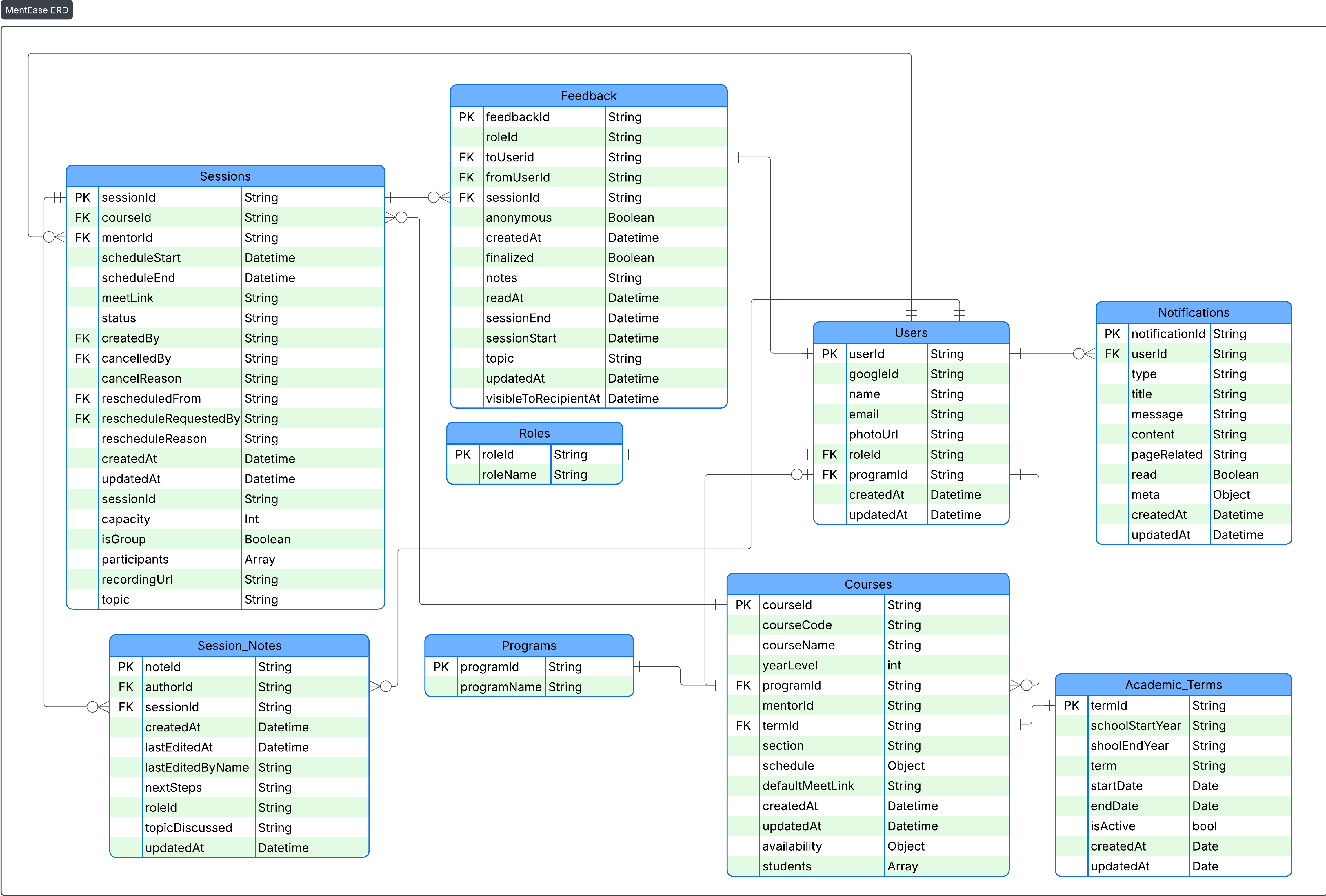Click the schoolStartYear field in Academic_Terms

tap(1135, 726)
